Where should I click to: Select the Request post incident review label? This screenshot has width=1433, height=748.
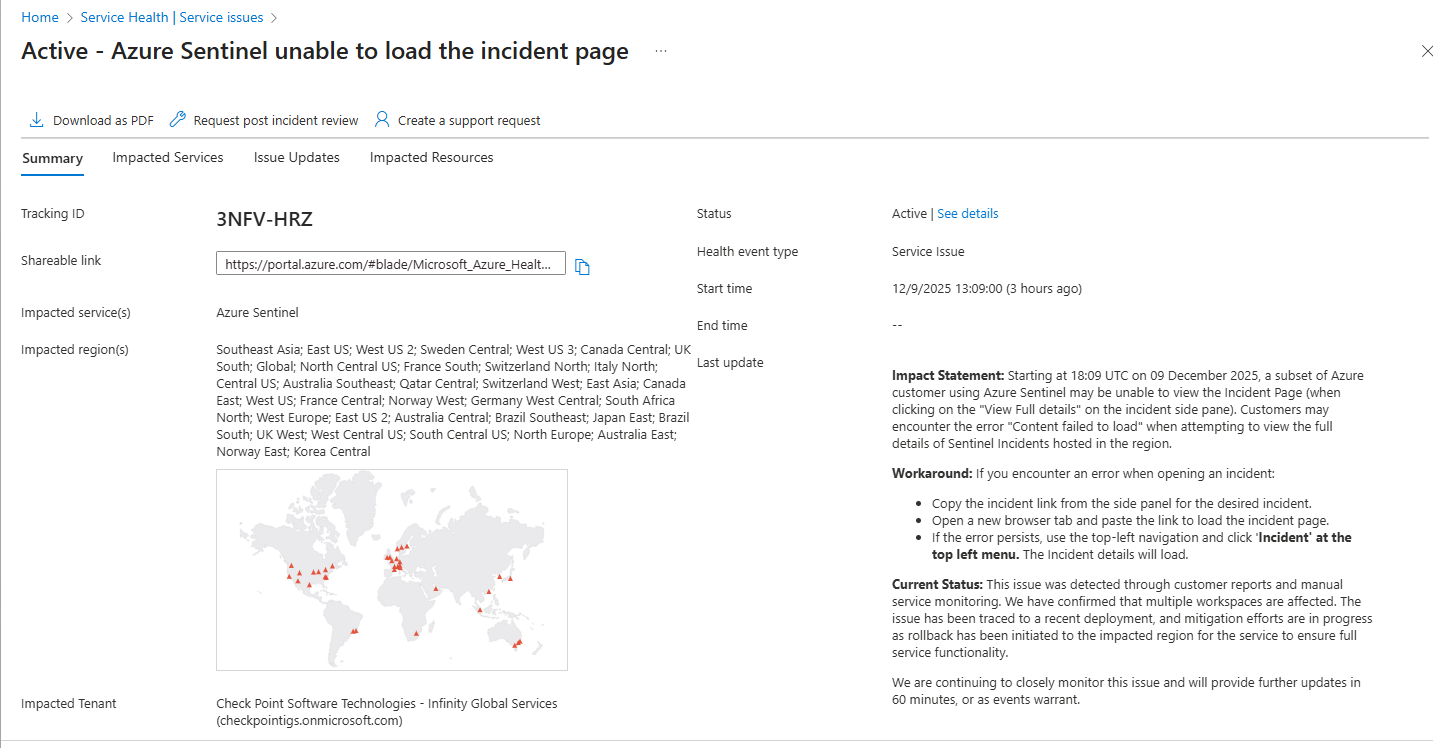coord(276,121)
